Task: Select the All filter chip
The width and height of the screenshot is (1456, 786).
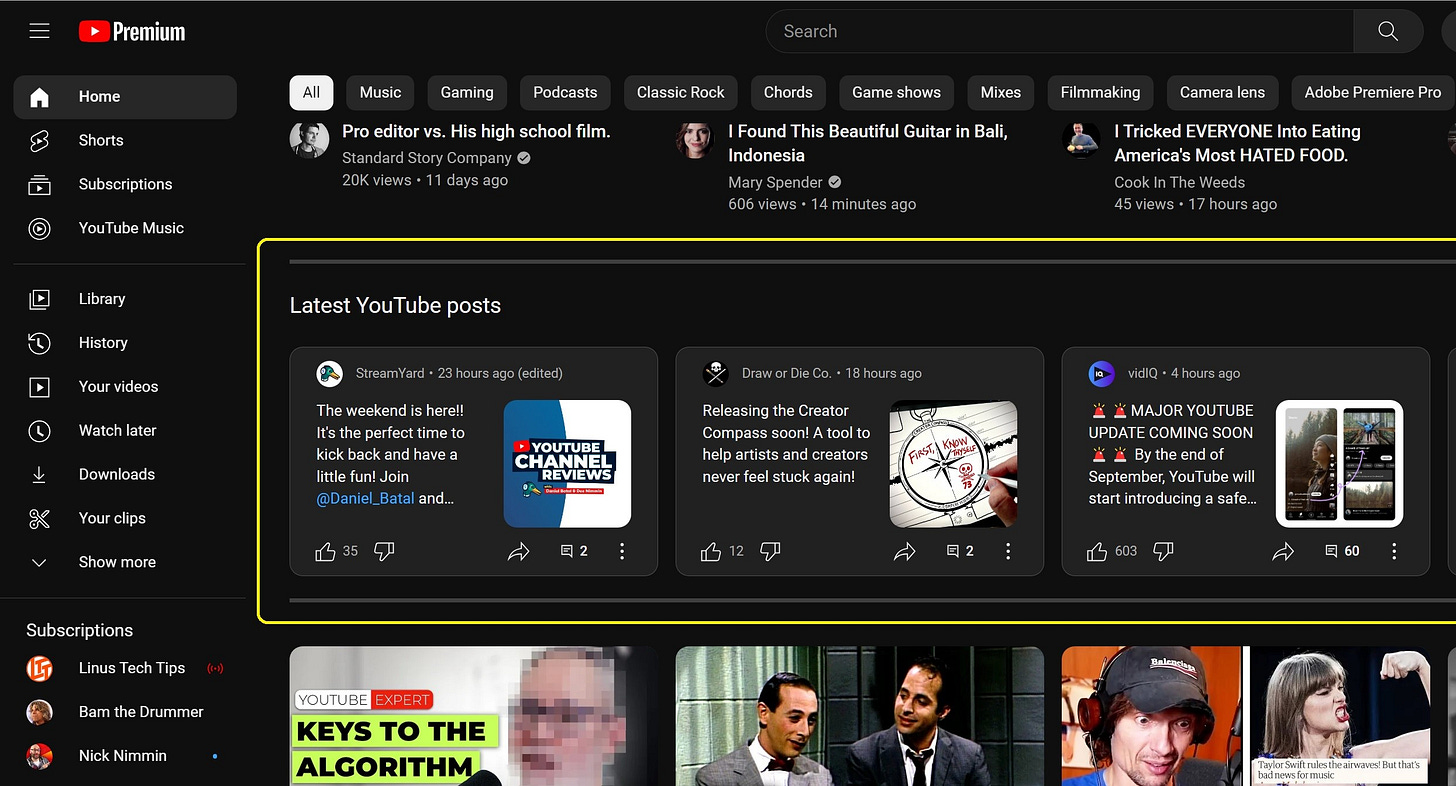Action: [311, 92]
